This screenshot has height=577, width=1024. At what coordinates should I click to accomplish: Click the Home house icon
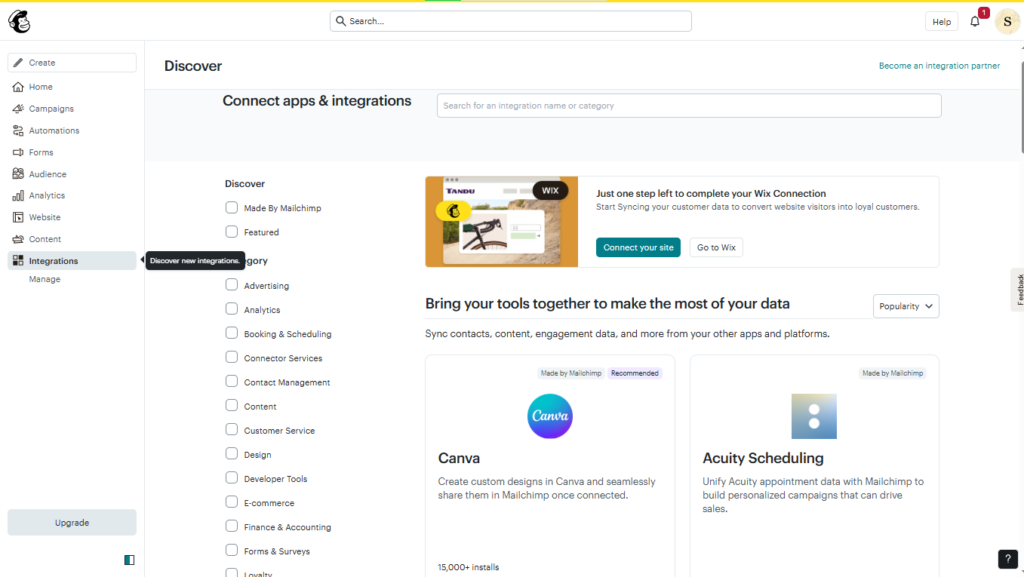(x=18, y=87)
